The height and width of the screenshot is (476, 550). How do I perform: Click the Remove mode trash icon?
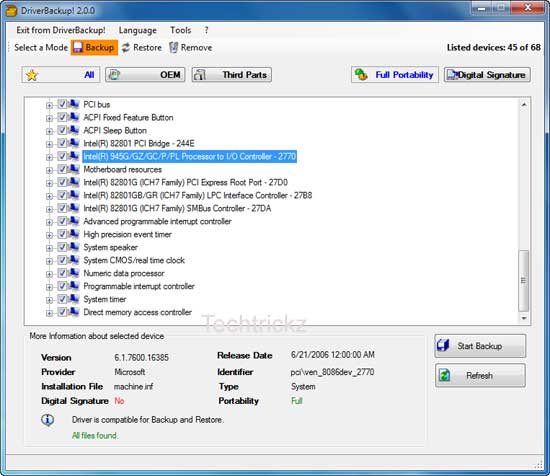pyautogui.click(x=174, y=47)
